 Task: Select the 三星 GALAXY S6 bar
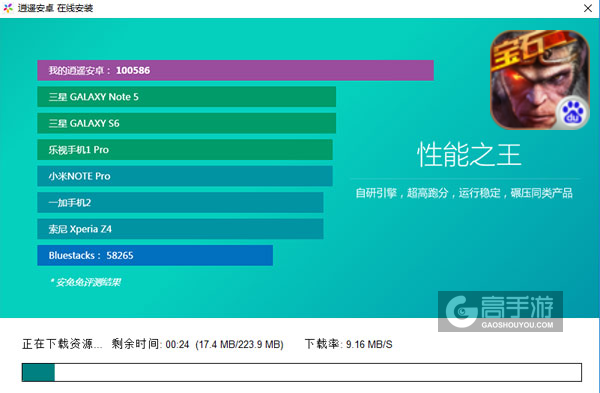coord(186,123)
